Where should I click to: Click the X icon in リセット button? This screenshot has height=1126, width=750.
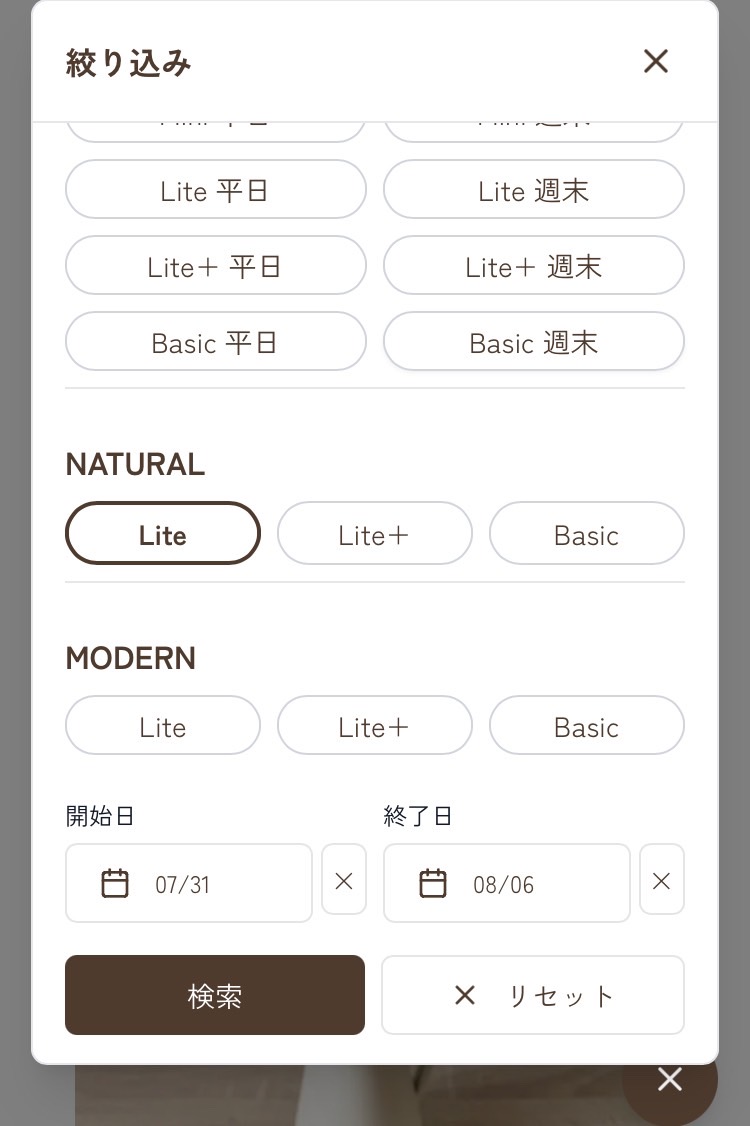465,995
